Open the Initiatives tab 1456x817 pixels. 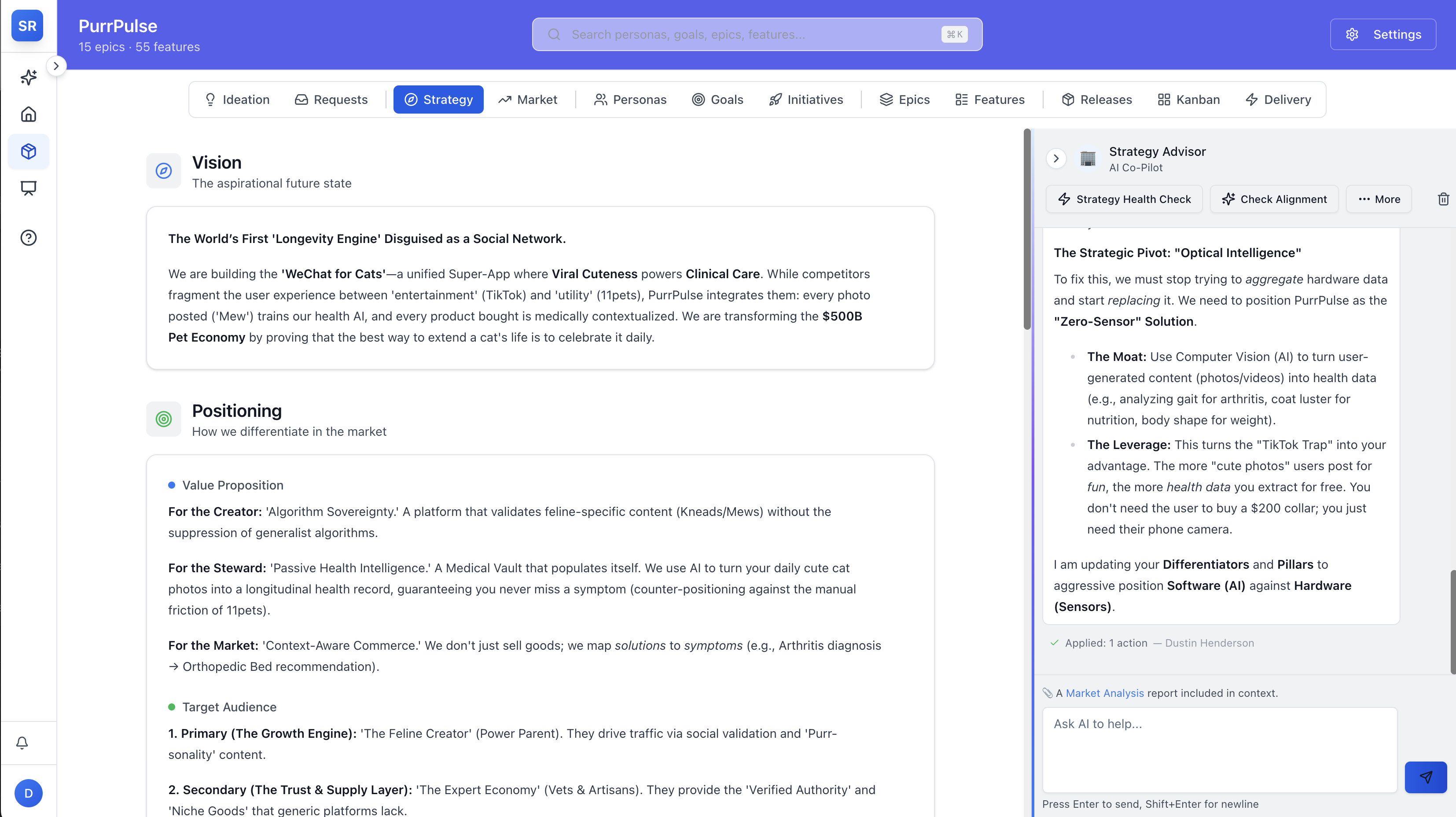[806, 99]
